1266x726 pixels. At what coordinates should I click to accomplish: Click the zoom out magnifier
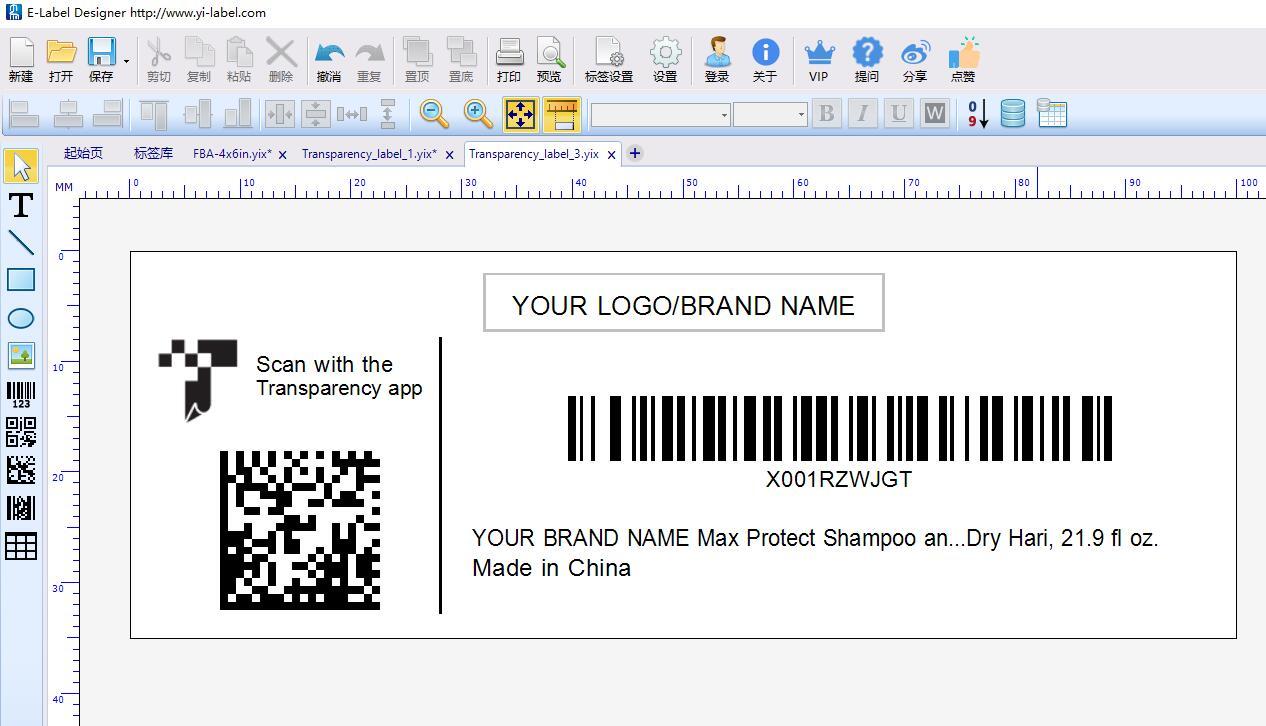click(434, 114)
